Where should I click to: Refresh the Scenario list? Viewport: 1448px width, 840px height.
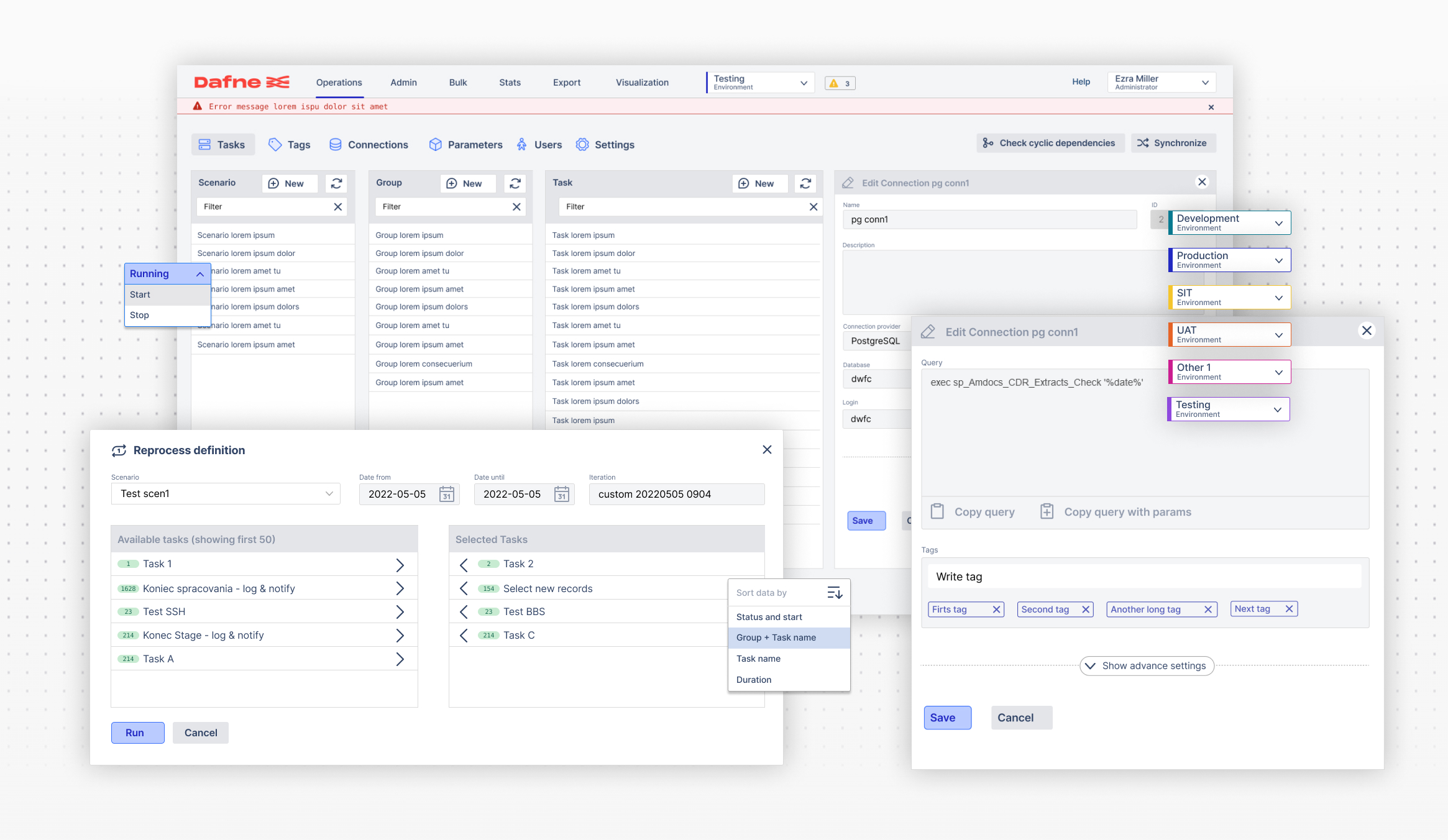pyautogui.click(x=336, y=183)
